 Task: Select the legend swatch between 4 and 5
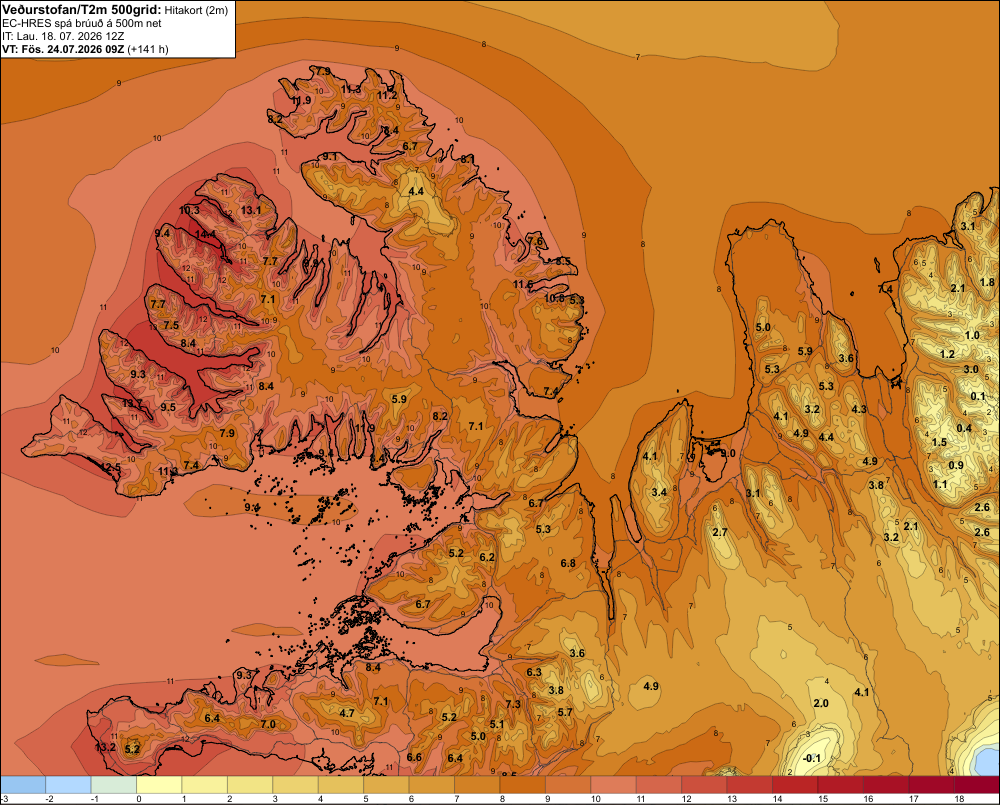pyautogui.click(x=341, y=785)
